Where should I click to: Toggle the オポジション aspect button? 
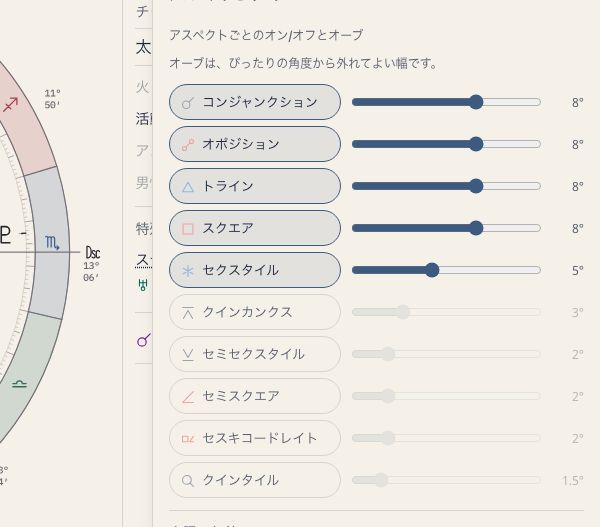coord(255,144)
